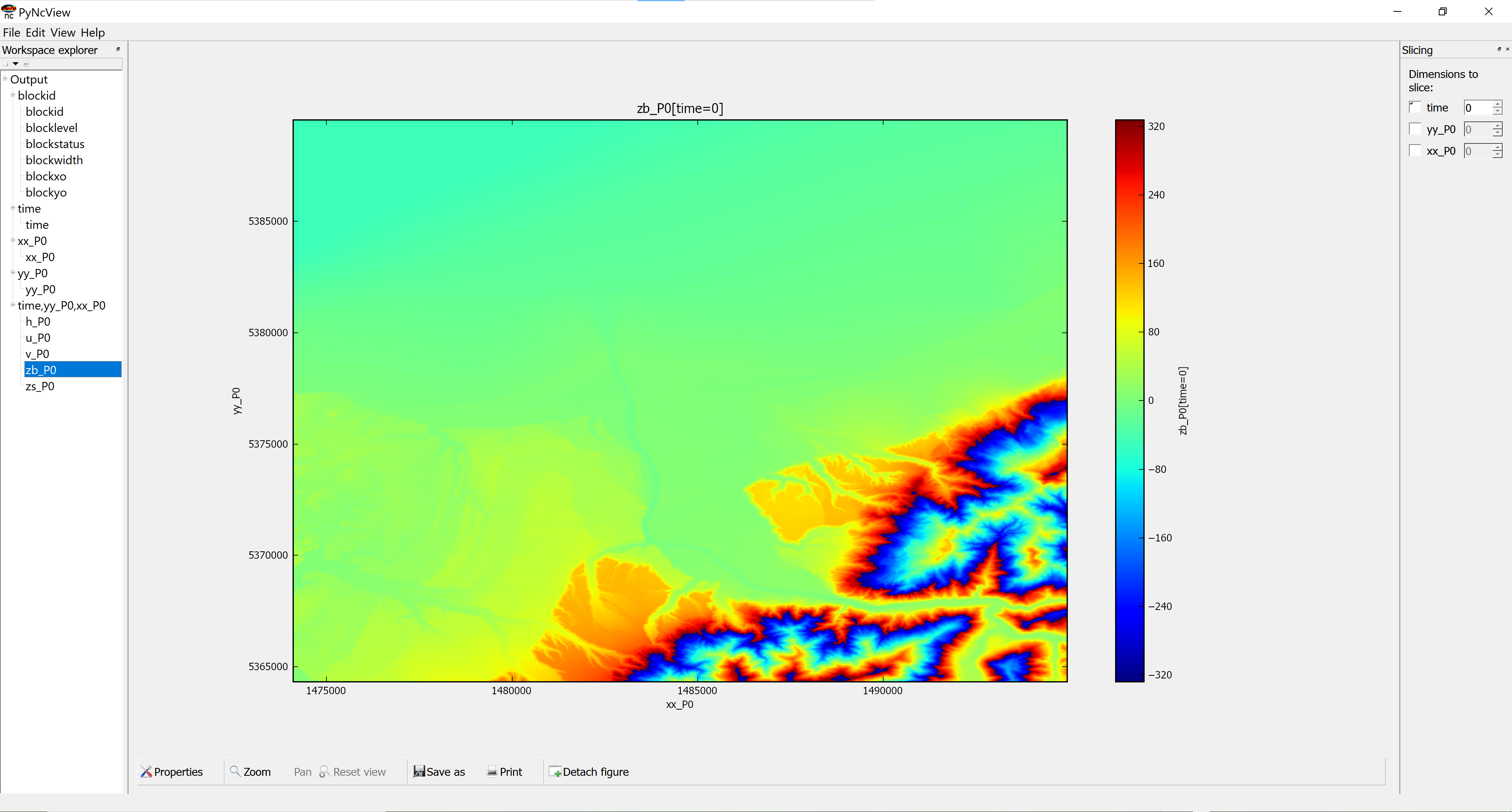Click Save as disk icon
Screen dimensions: 1512x812
coord(419,771)
